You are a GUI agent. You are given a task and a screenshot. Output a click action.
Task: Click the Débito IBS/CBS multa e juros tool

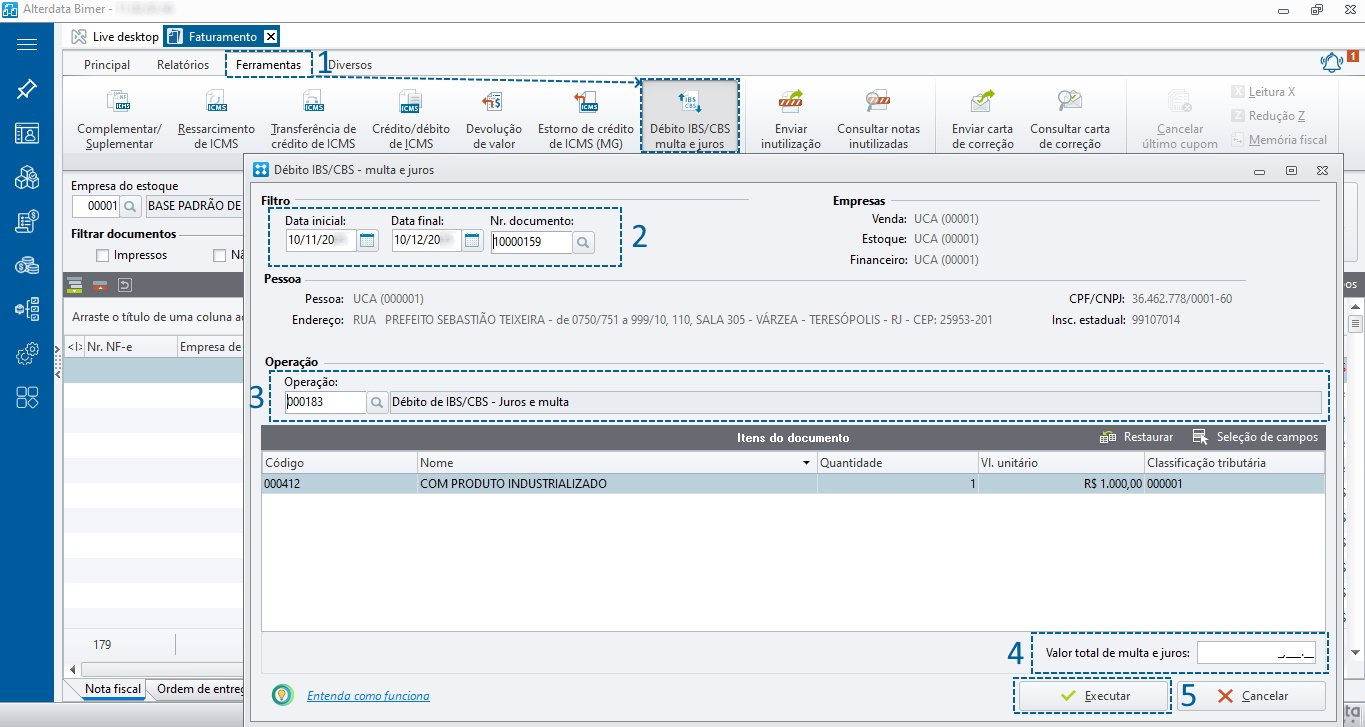[689, 118]
